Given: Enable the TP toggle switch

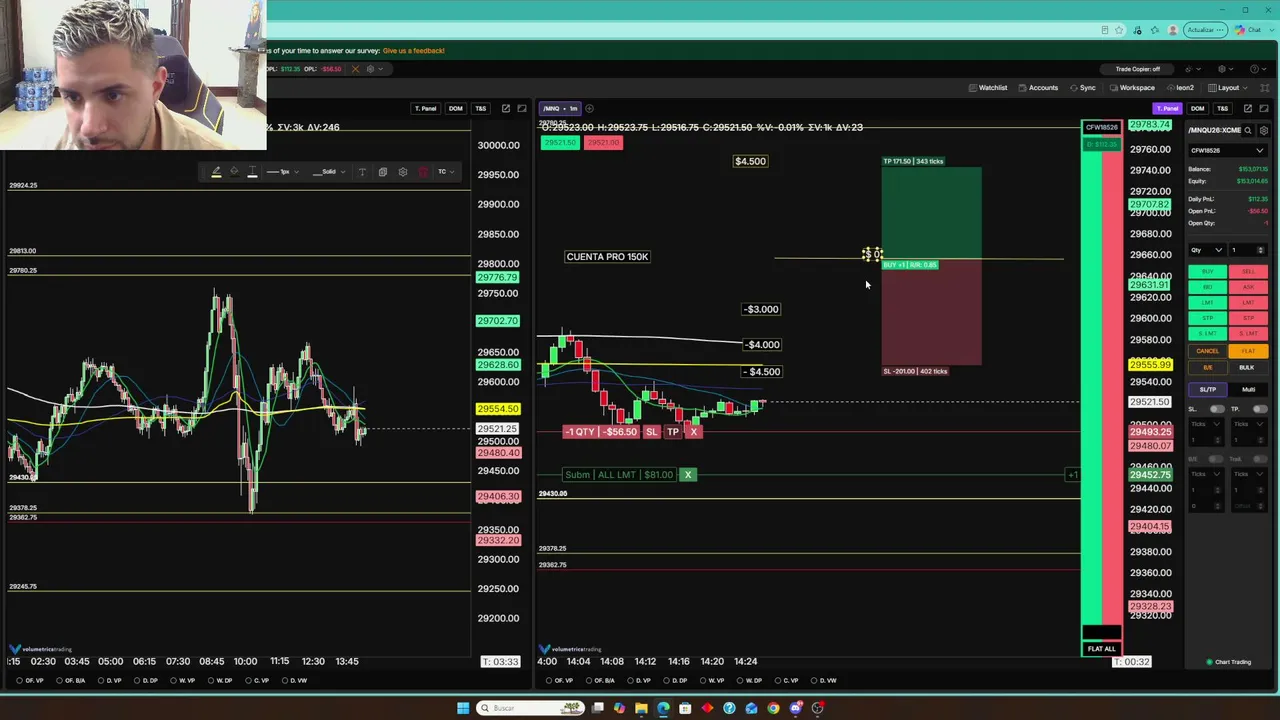Looking at the screenshot, I should (1259, 409).
